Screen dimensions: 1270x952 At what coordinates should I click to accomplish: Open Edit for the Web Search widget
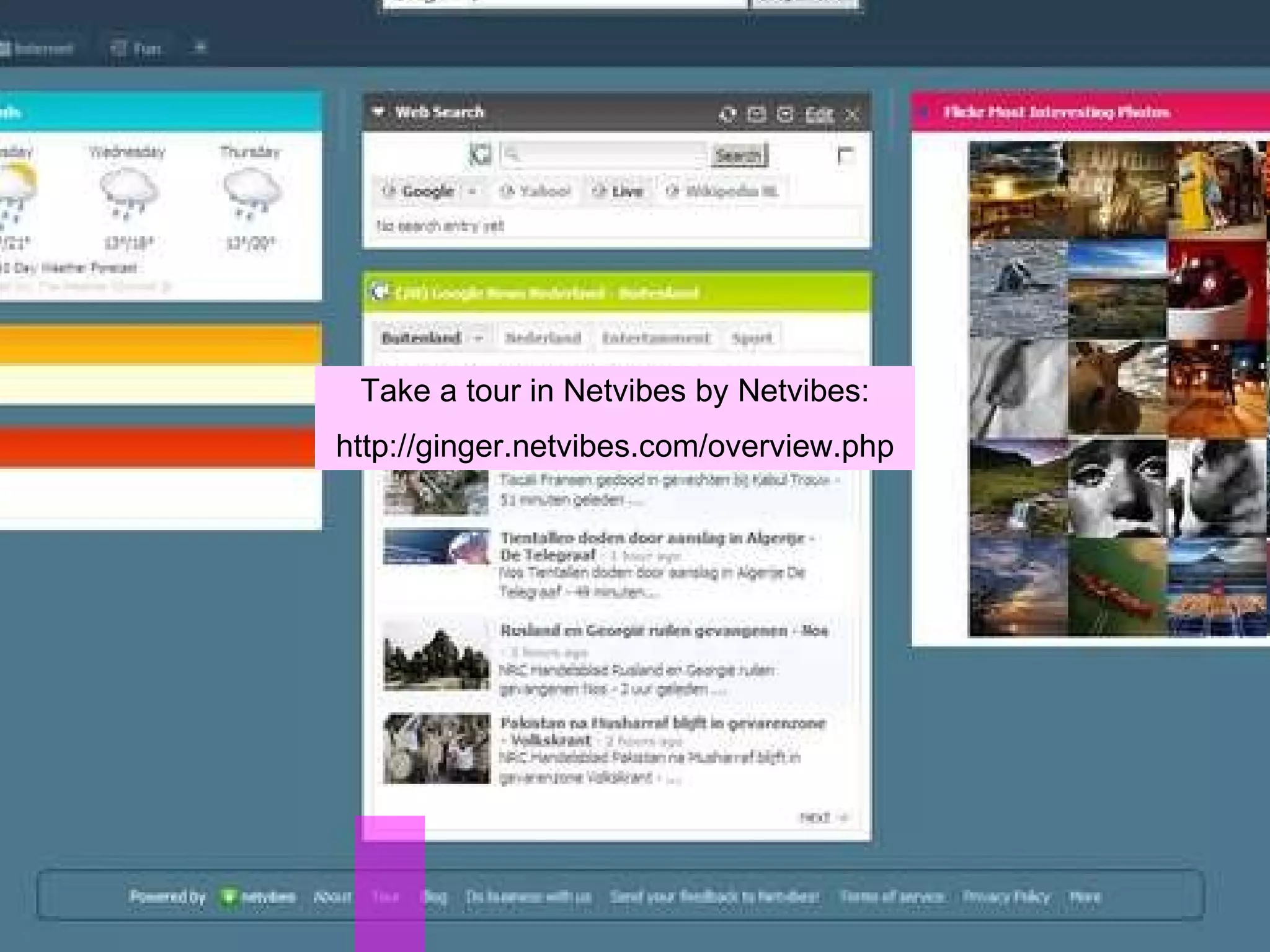819,114
